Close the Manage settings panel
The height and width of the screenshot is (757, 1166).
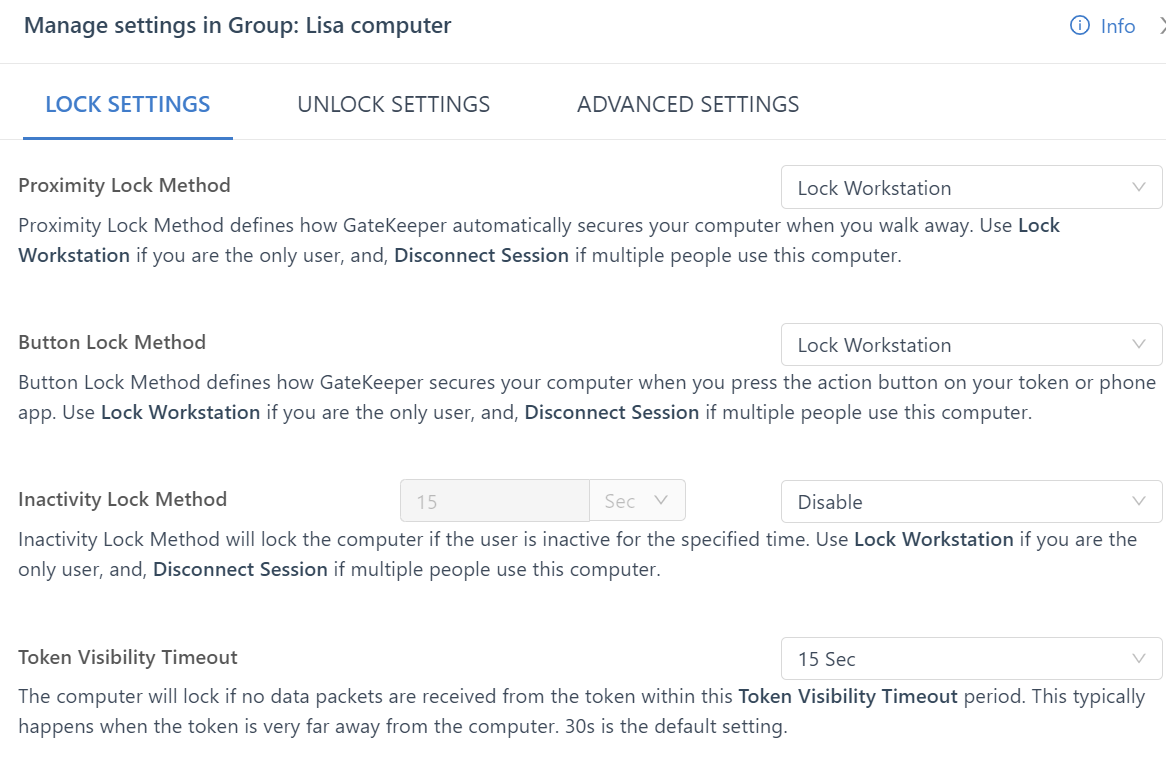coord(1161,26)
